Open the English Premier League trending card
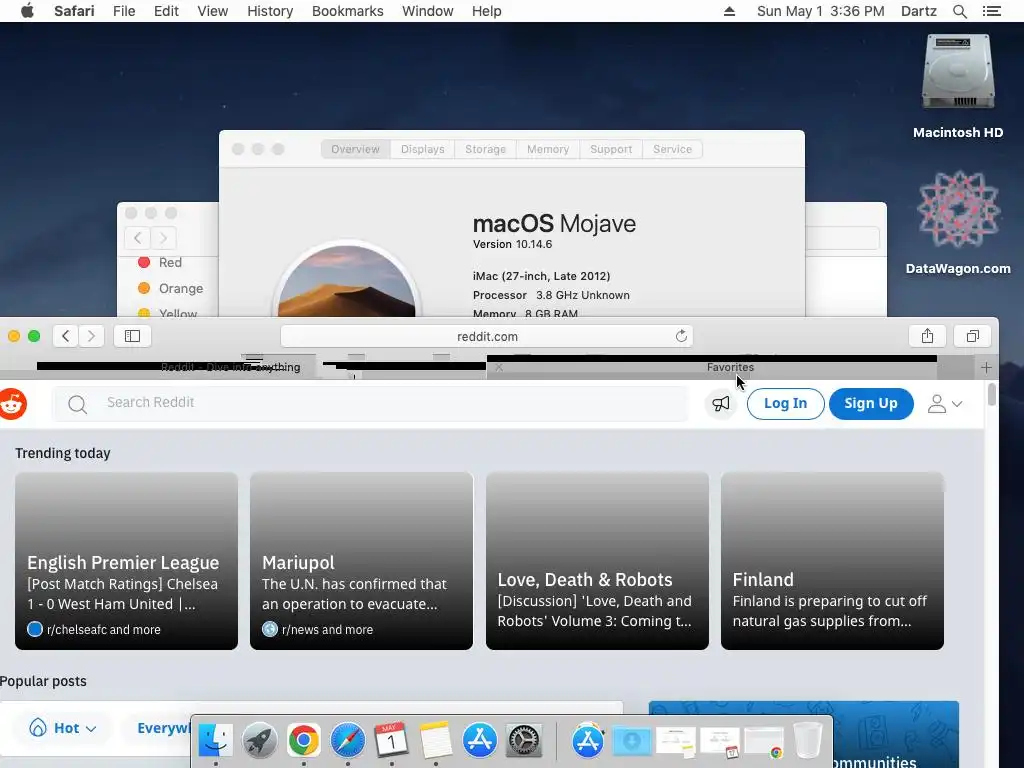Image resolution: width=1024 pixels, height=768 pixels. [x=126, y=561]
